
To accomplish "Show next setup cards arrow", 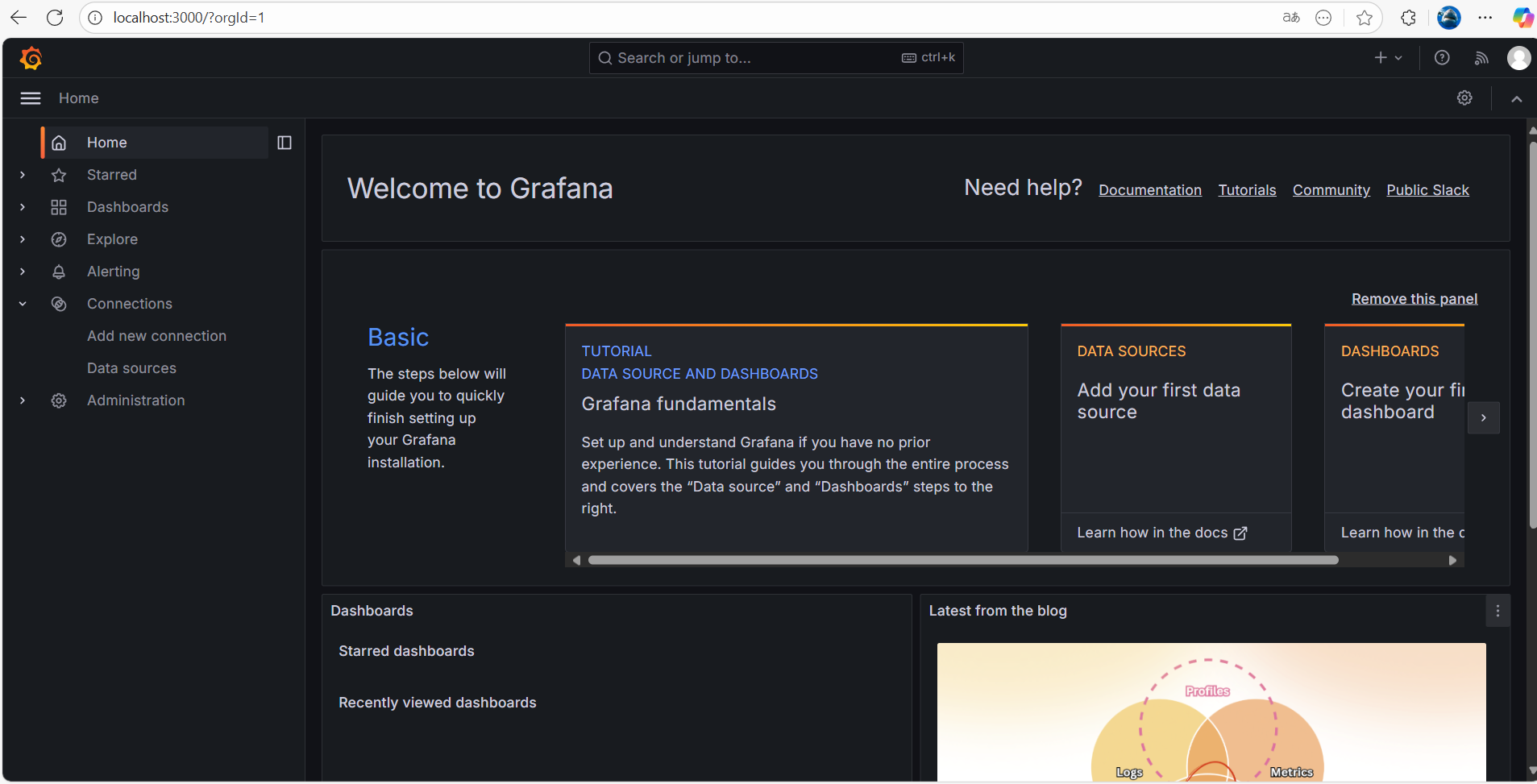I will tap(1483, 417).
